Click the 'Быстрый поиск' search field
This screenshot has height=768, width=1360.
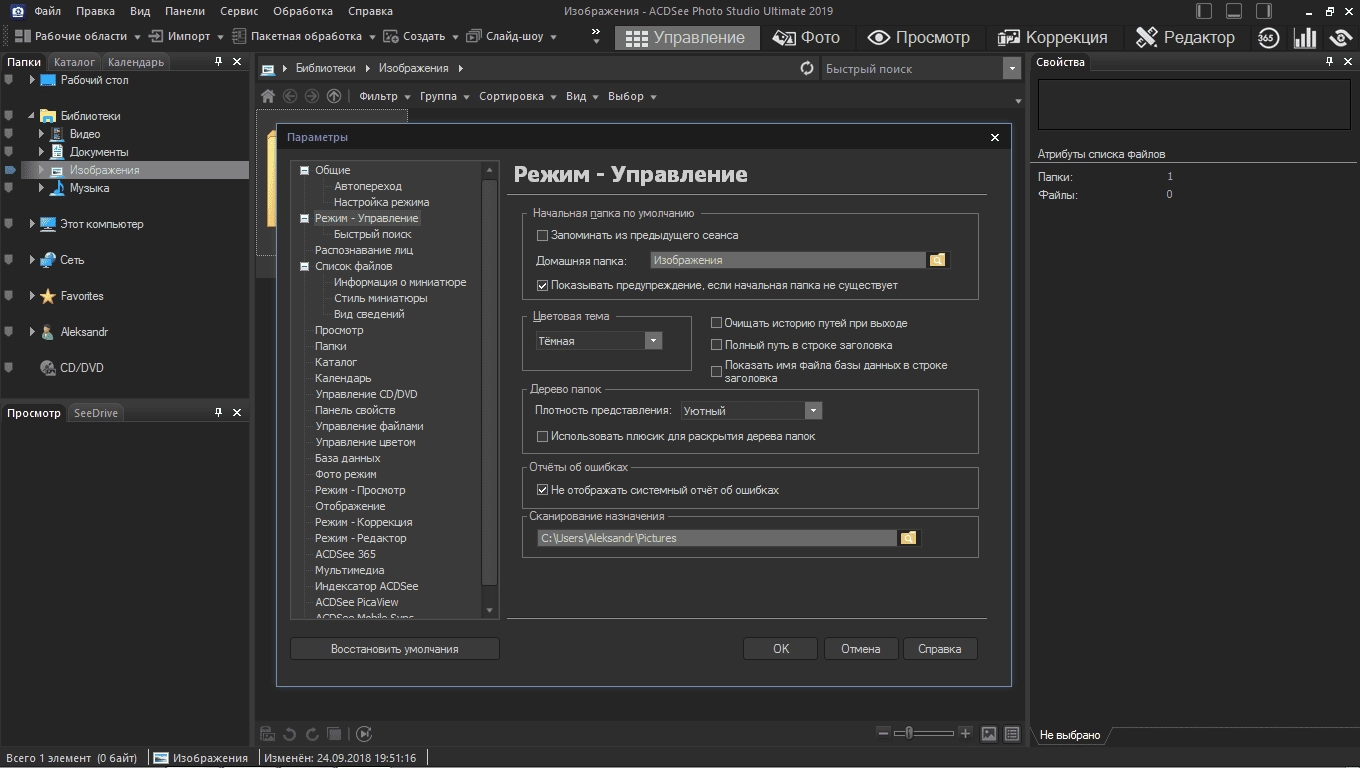coord(913,69)
